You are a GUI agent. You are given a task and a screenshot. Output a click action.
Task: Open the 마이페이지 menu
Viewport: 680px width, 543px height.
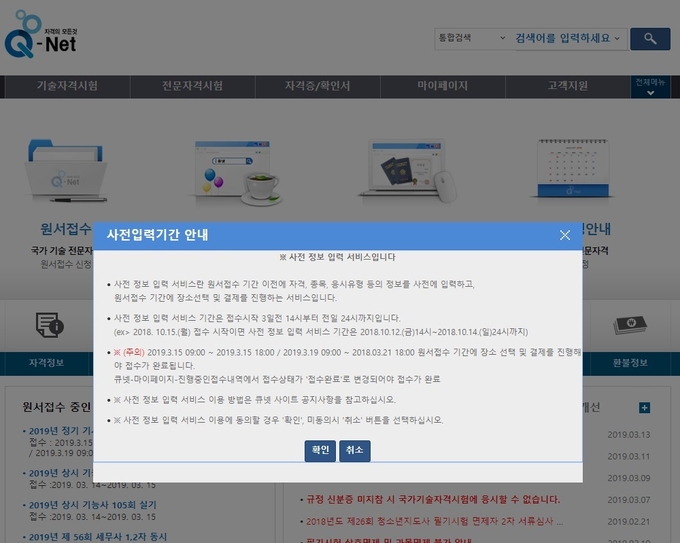443,86
